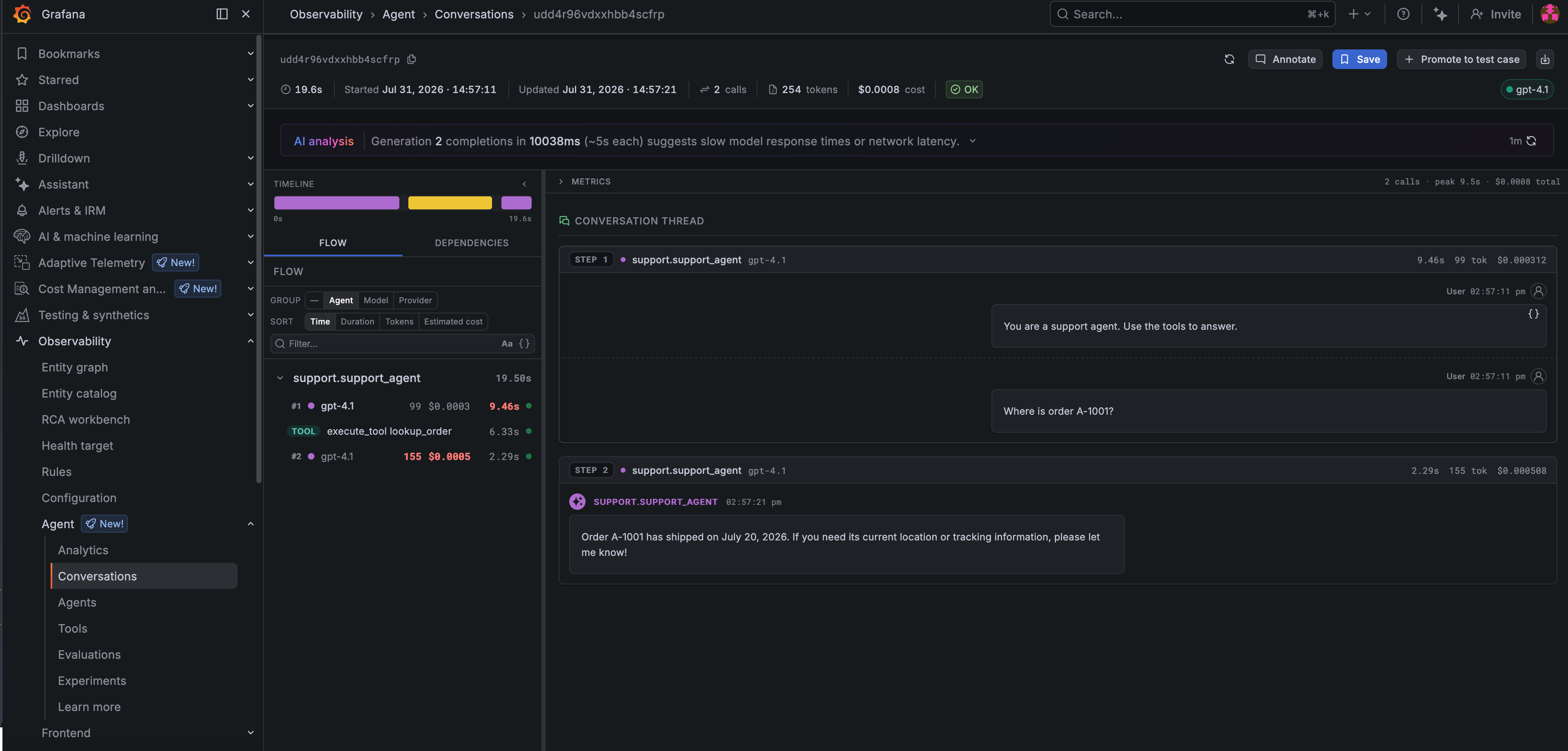Click the blue Save button
1568x751 pixels.
tap(1359, 59)
